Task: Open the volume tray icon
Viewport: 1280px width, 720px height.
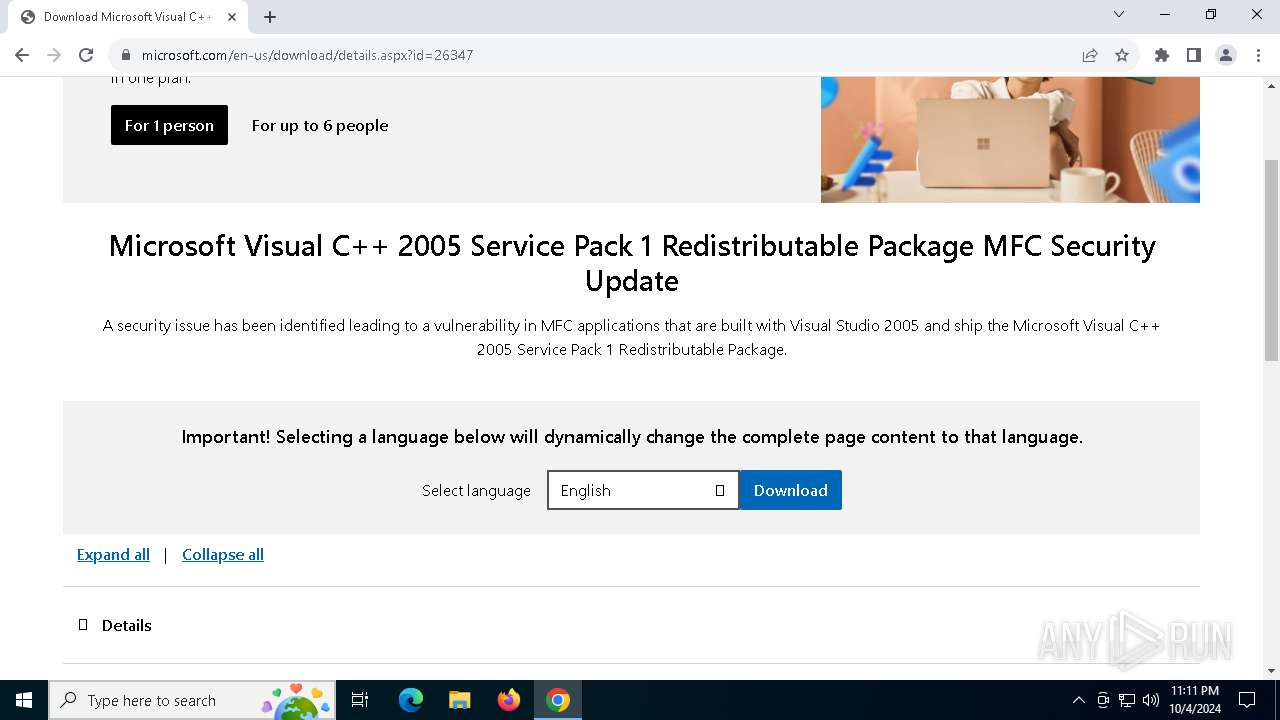Action: click(1151, 700)
